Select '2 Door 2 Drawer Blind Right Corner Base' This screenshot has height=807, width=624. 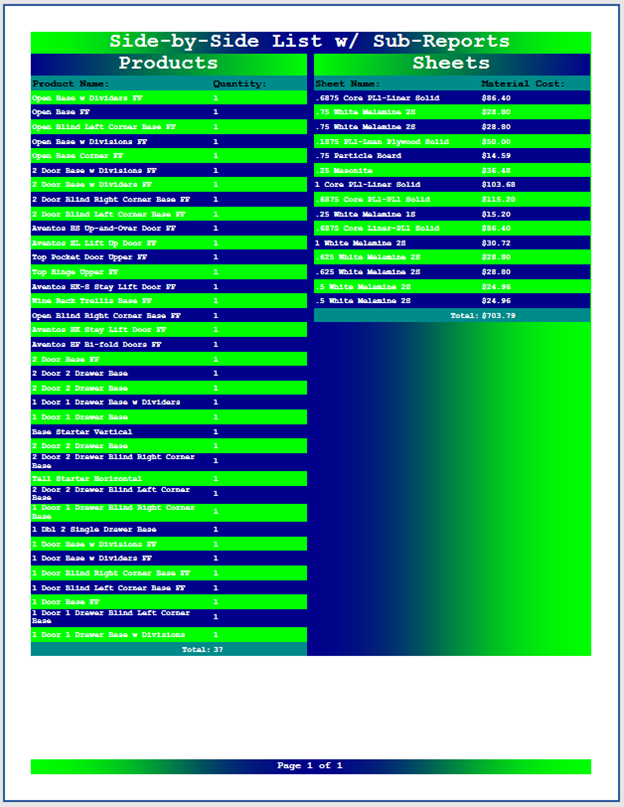pyautogui.click(x=113, y=461)
